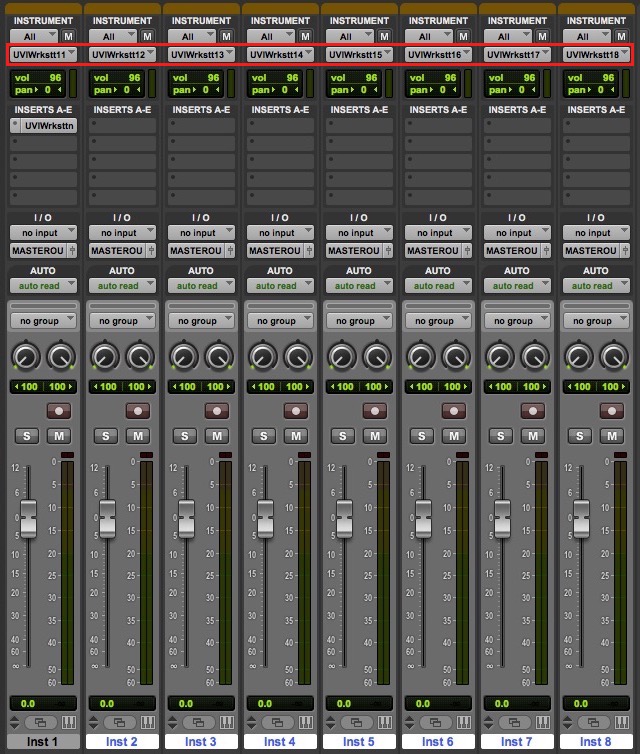Open the Inst 2 output window icon
The width and height of the screenshot is (640, 754).
pos(120,722)
